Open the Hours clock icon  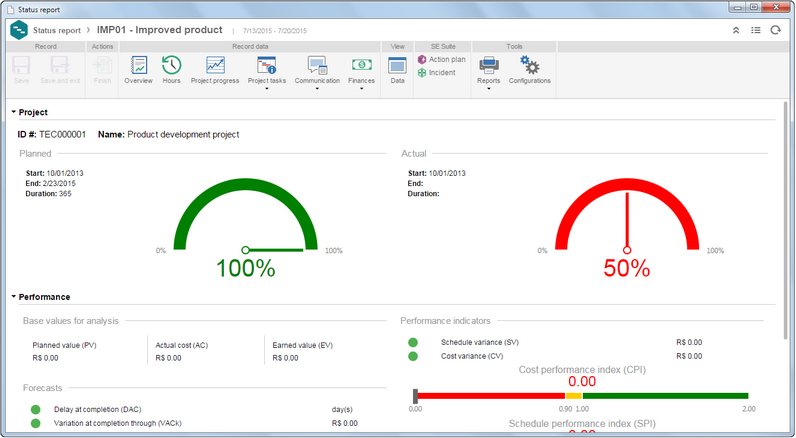[x=172, y=65]
